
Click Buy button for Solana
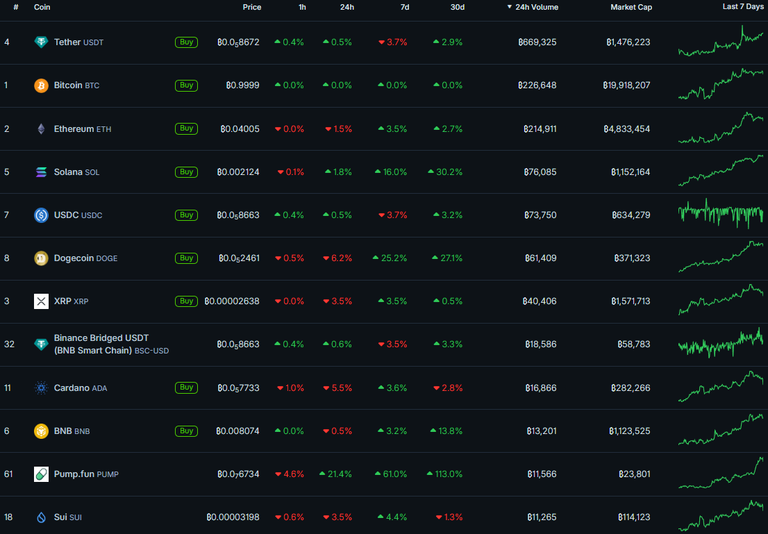click(186, 172)
